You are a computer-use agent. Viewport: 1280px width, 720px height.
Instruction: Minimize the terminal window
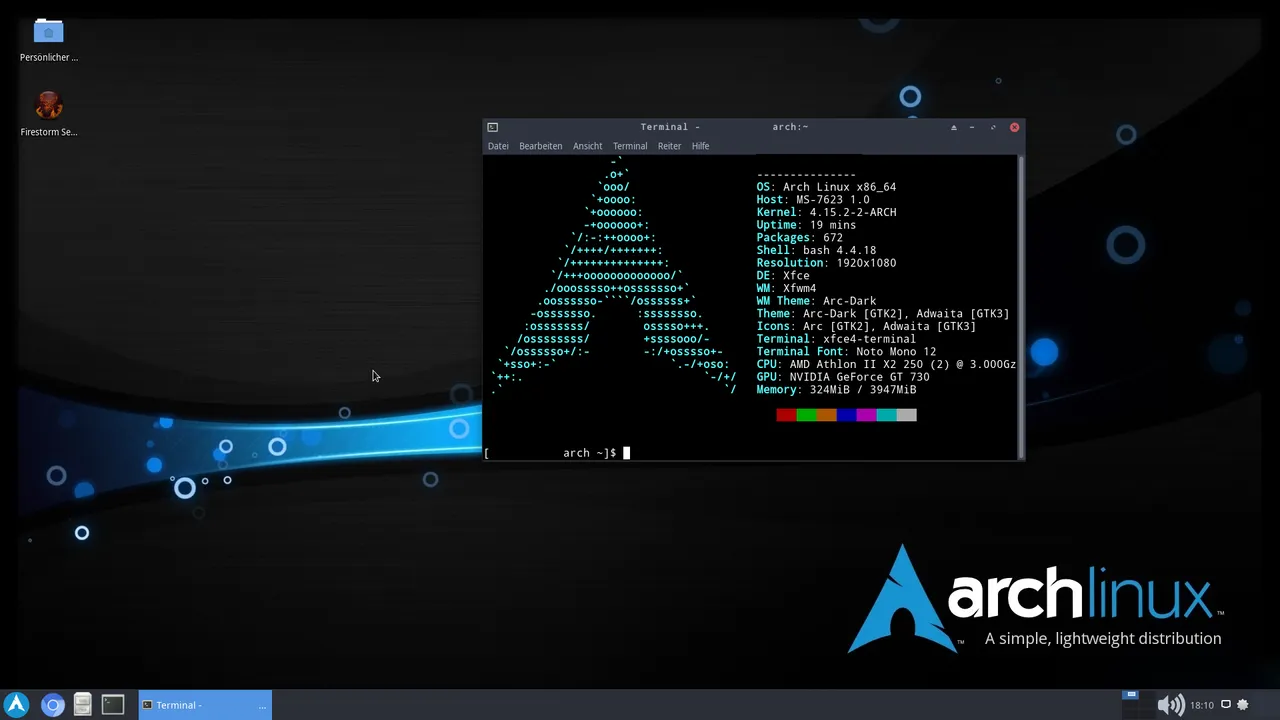pyautogui.click(x=972, y=127)
